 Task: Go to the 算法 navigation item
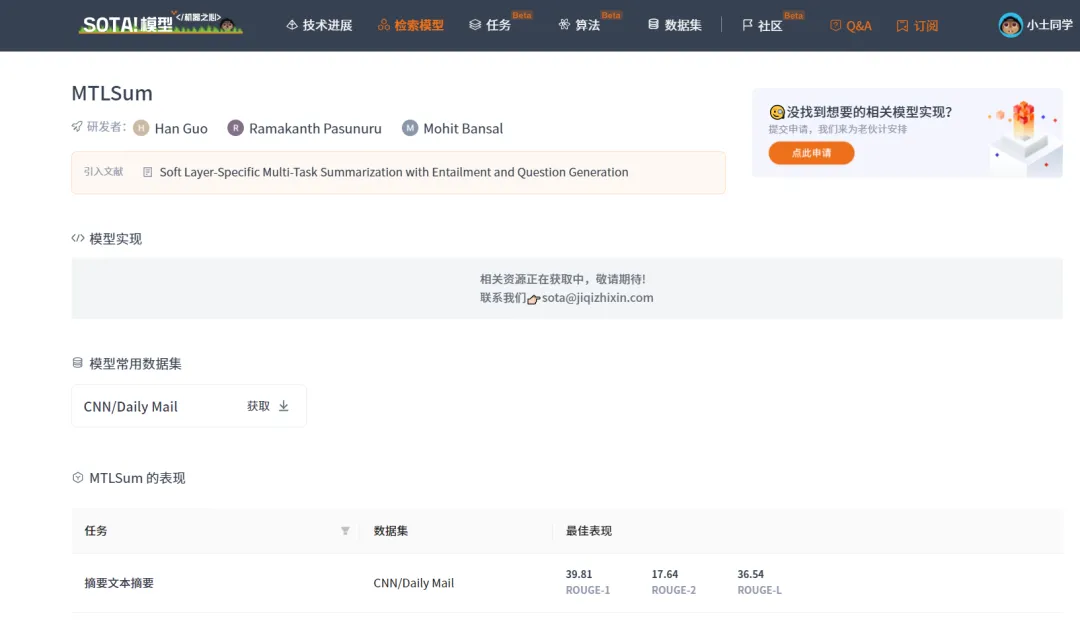pyautogui.click(x=579, y=25)
